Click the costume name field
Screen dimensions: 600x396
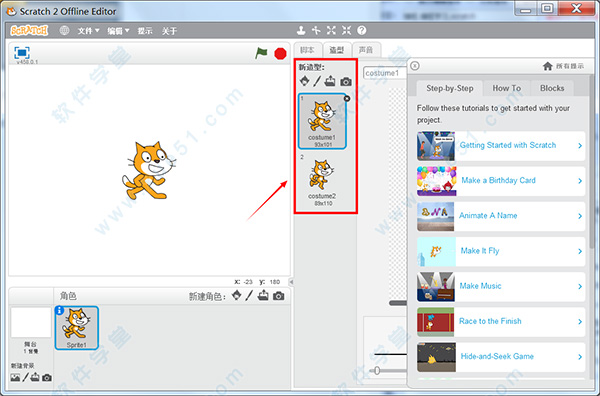pyautogui.click(x=385, y=73)
